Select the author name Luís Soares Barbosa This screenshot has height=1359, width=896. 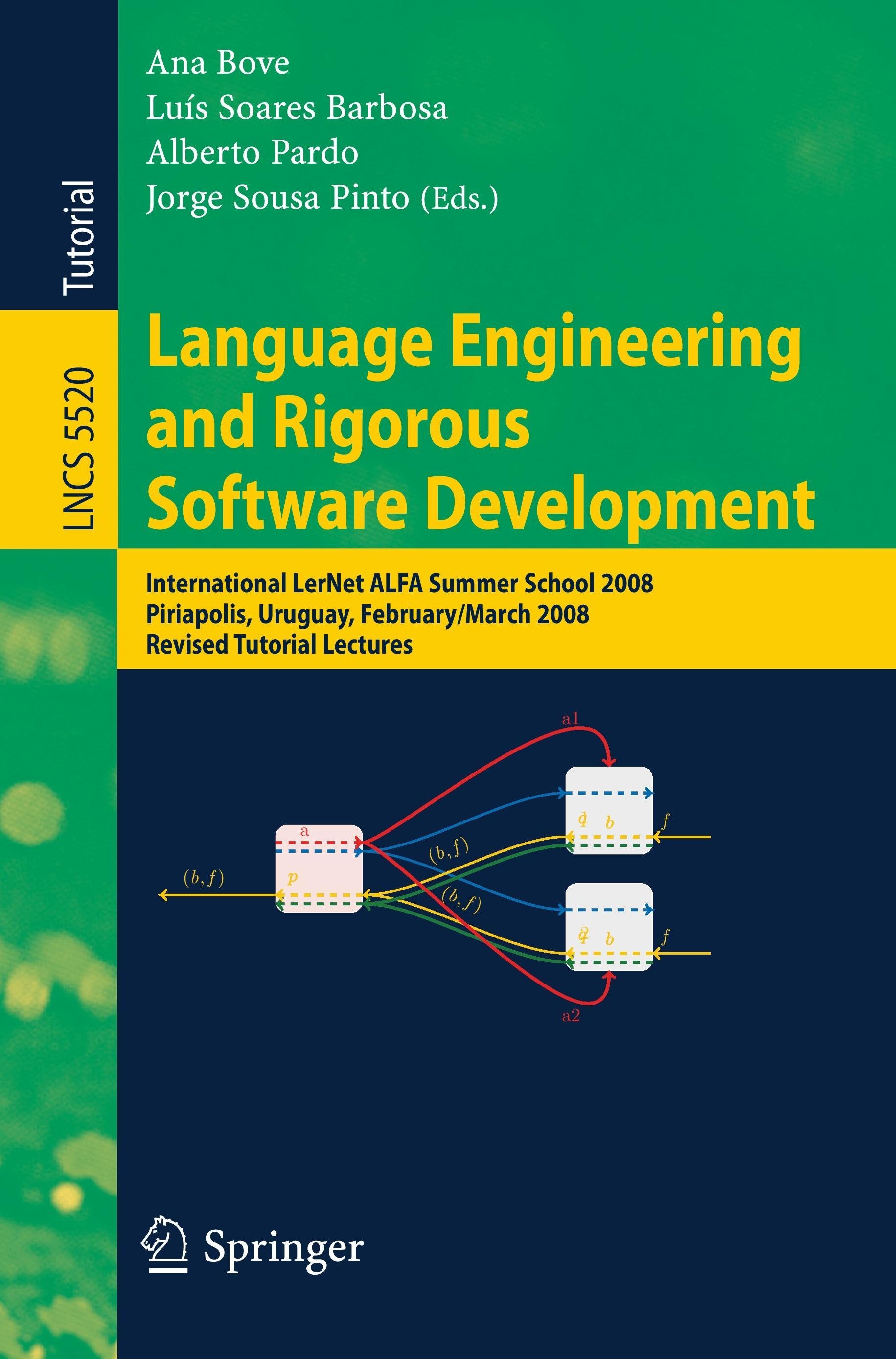[x=297, y=107]
